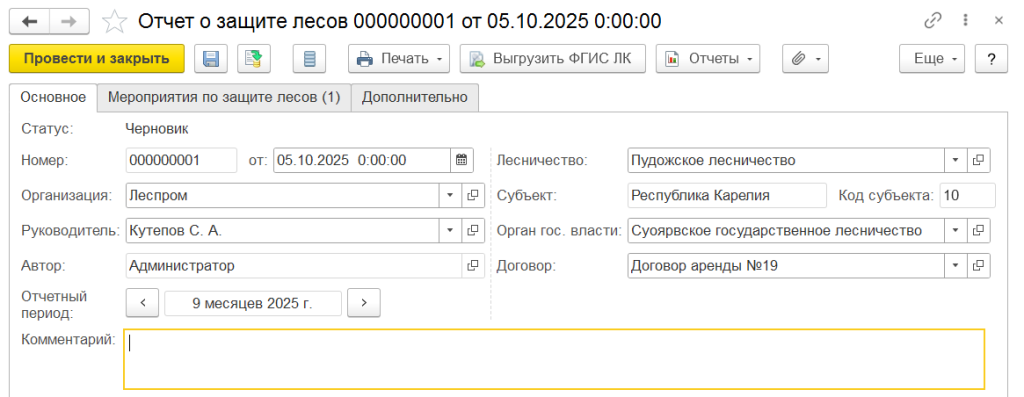Click the 9 месяцев 2025 г. period value
The height and width of the screenshot is (397, 1024).
[x=253, y=303]
